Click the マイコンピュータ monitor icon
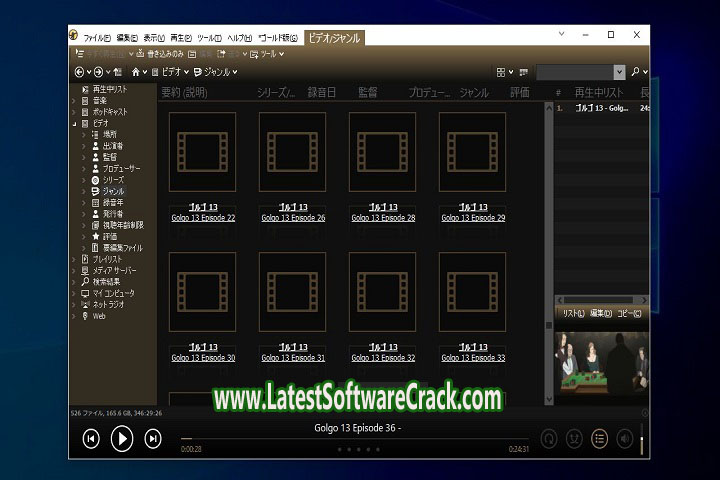This screenshot has width=720, height=480. click(x=85, y=294)
